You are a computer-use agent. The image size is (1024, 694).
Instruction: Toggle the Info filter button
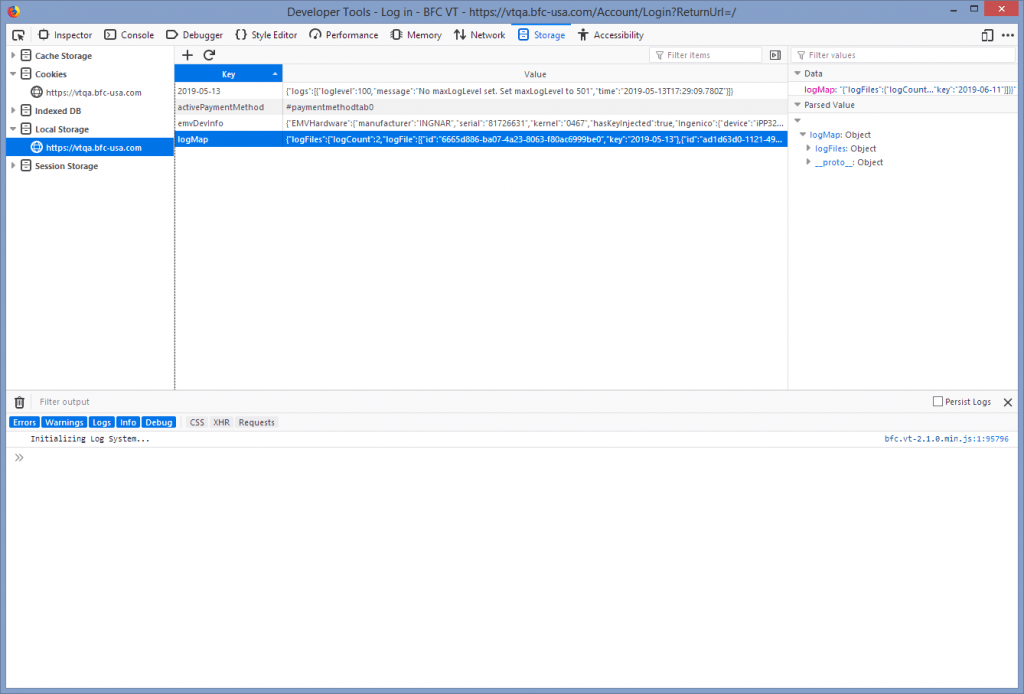pos(128,422)
